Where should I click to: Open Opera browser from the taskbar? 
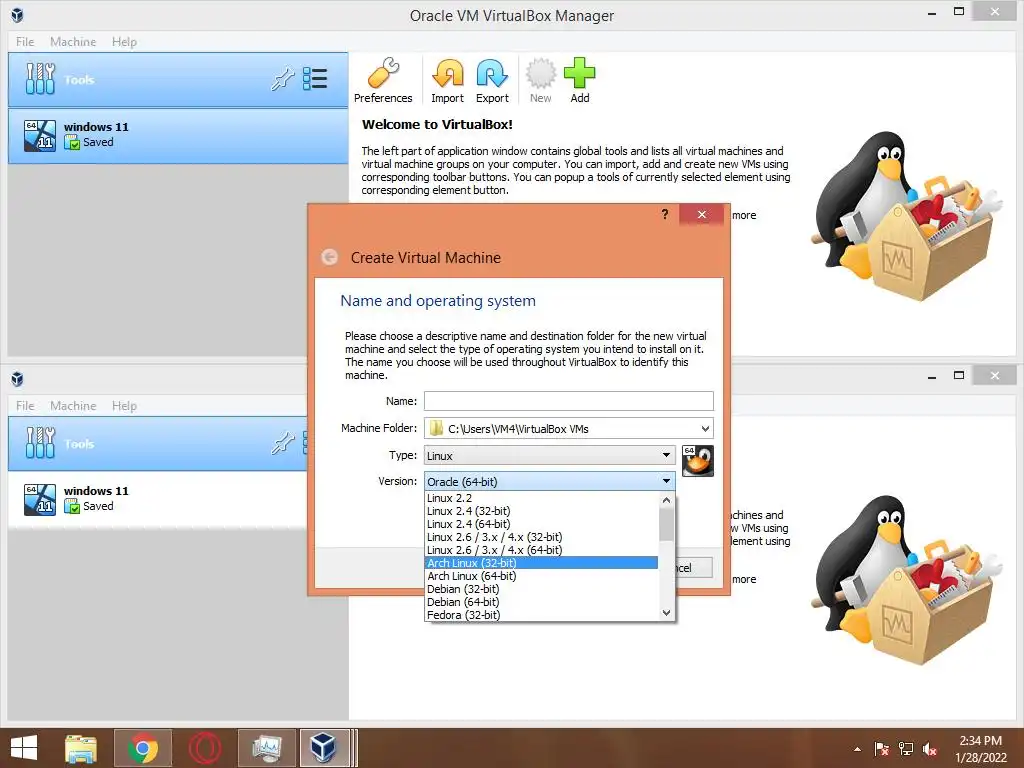pos(205,748)
